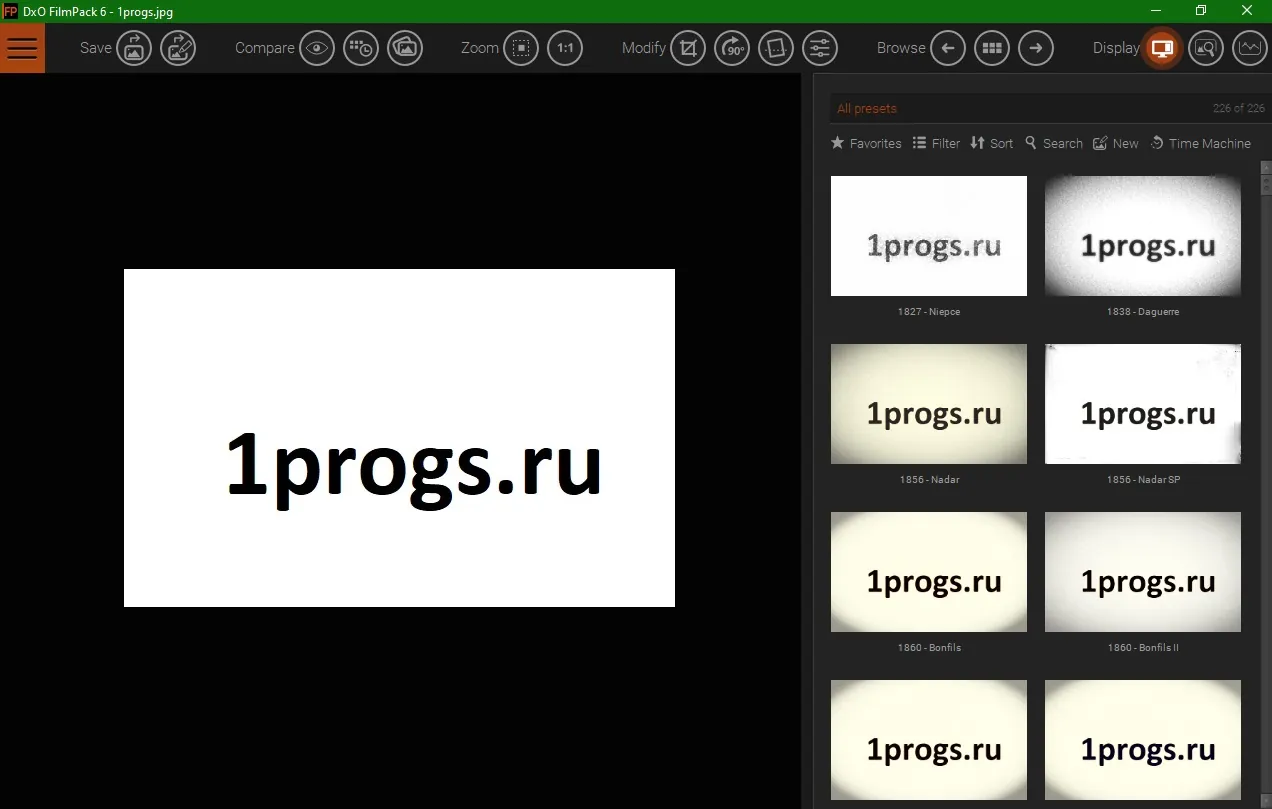Screen dimensions: 1272x809
Task: Activate the Crop tool under Modify
Action: coord(688,48)
